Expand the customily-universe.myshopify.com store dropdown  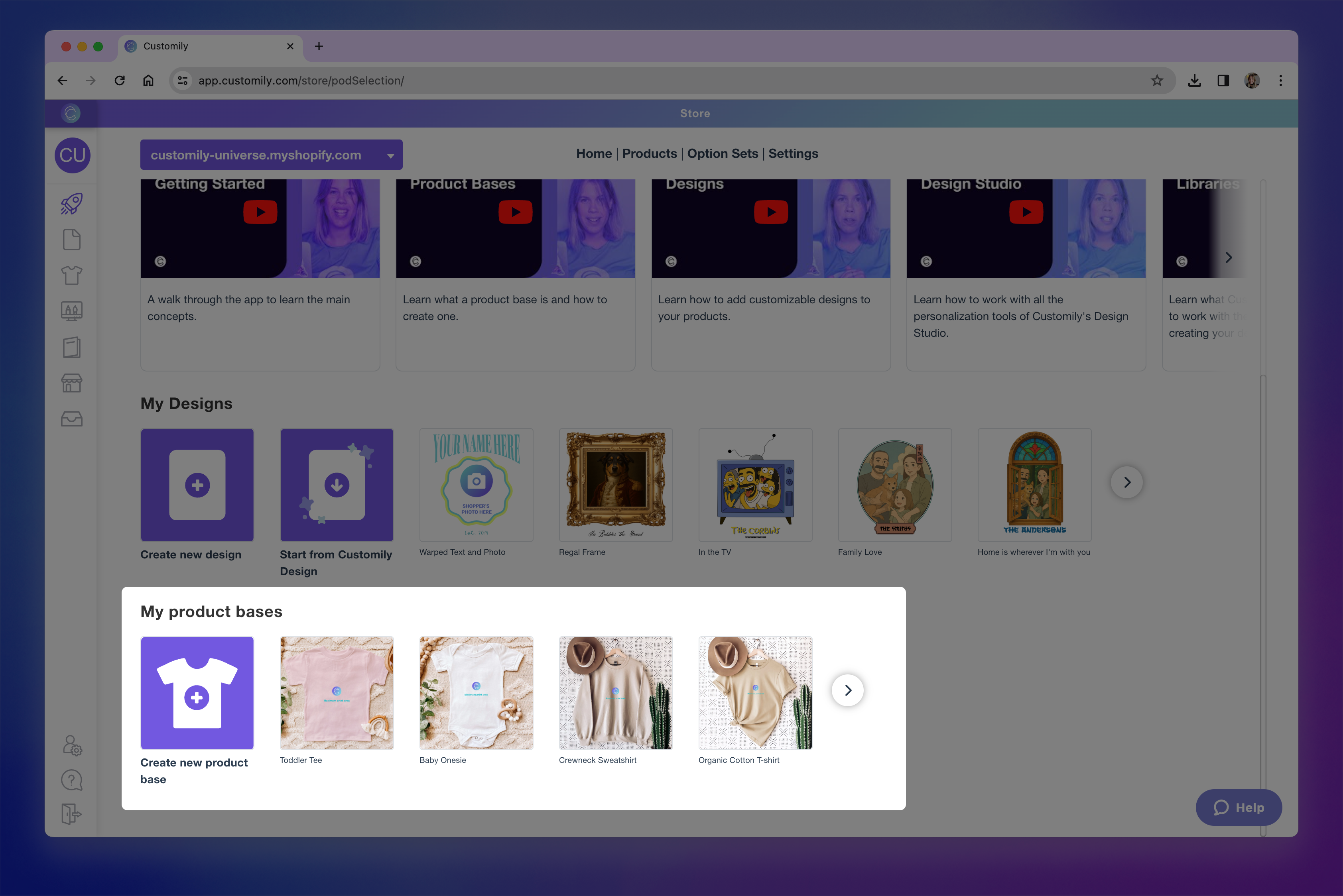pos(271,155)
